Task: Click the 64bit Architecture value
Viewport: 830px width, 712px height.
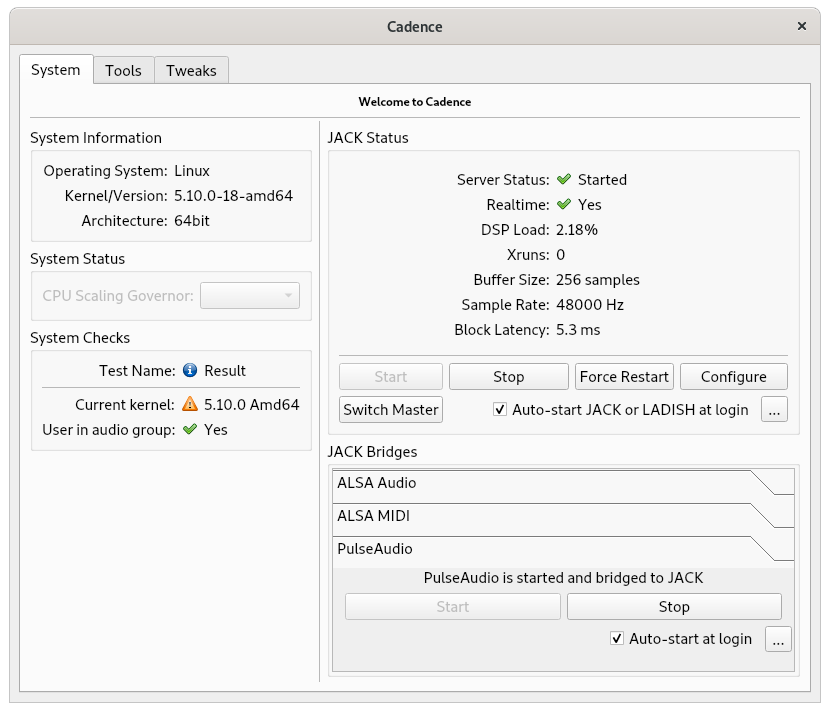Action: click(x=192, y=221)
